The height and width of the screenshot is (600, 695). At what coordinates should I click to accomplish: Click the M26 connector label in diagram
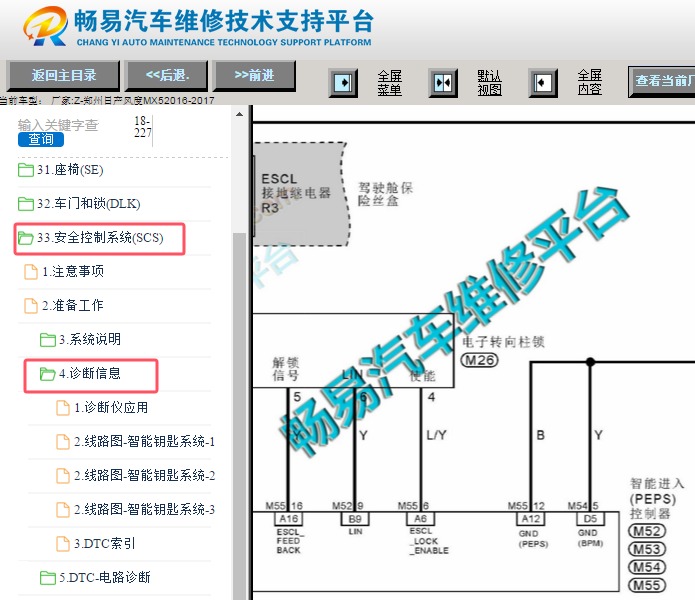pos(480,360)
